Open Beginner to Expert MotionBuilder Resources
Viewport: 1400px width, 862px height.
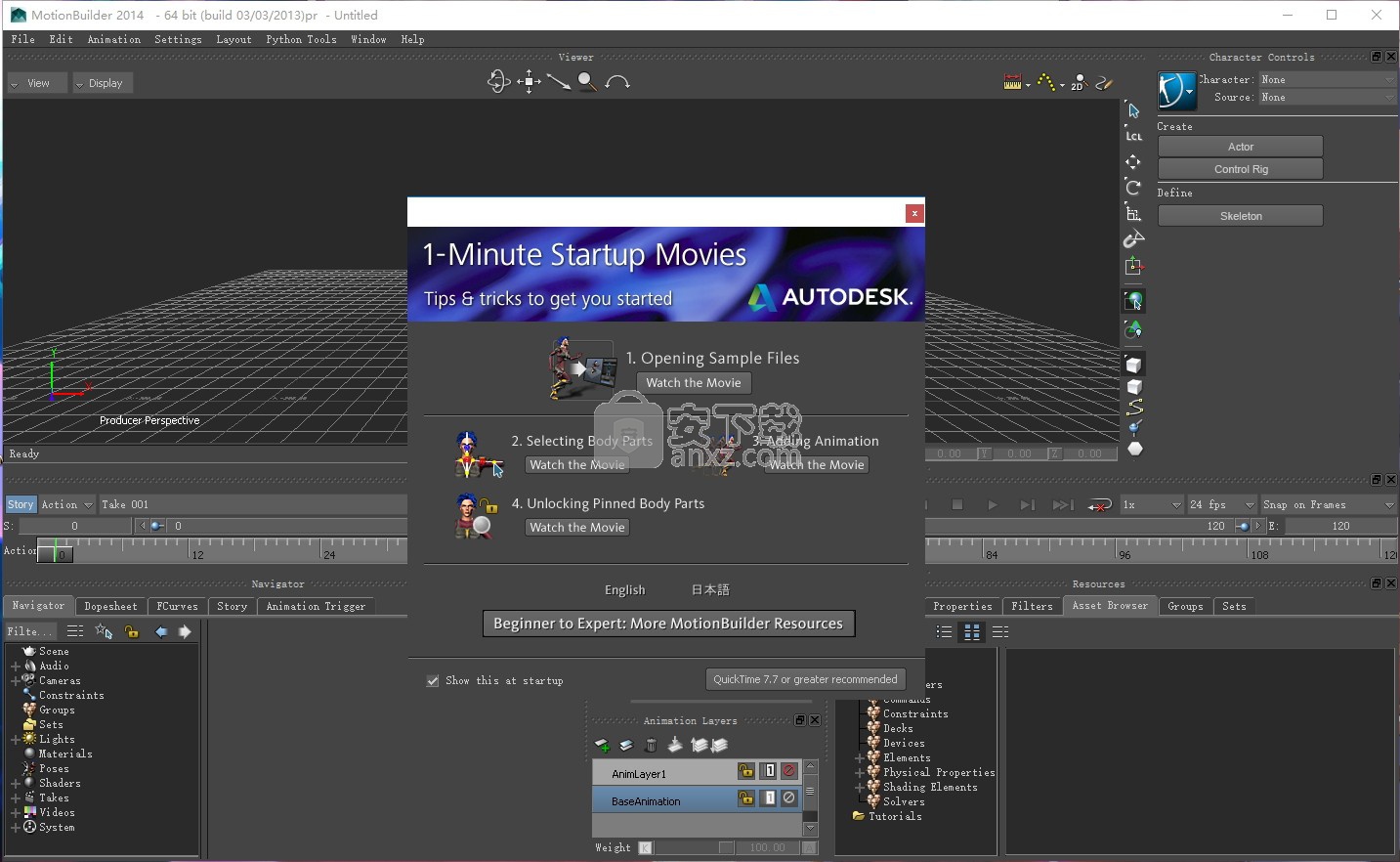[x=668, y=624]
